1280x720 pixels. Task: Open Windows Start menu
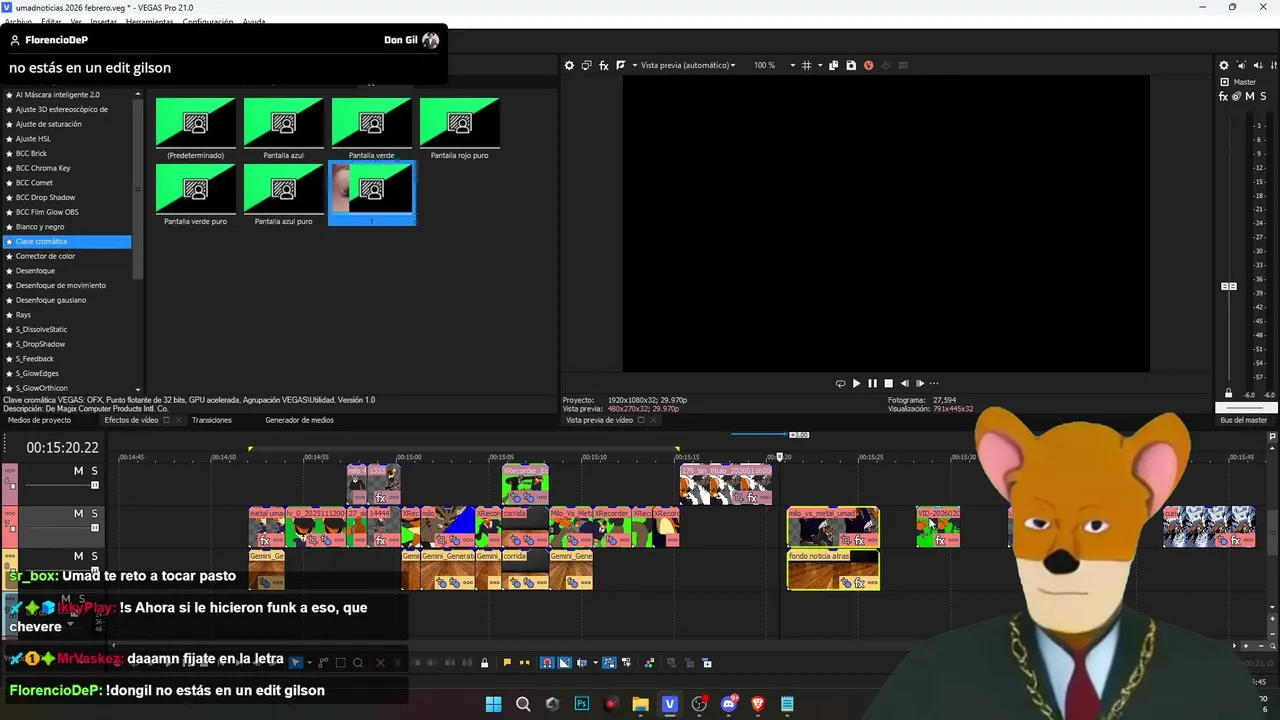[493, 704]
